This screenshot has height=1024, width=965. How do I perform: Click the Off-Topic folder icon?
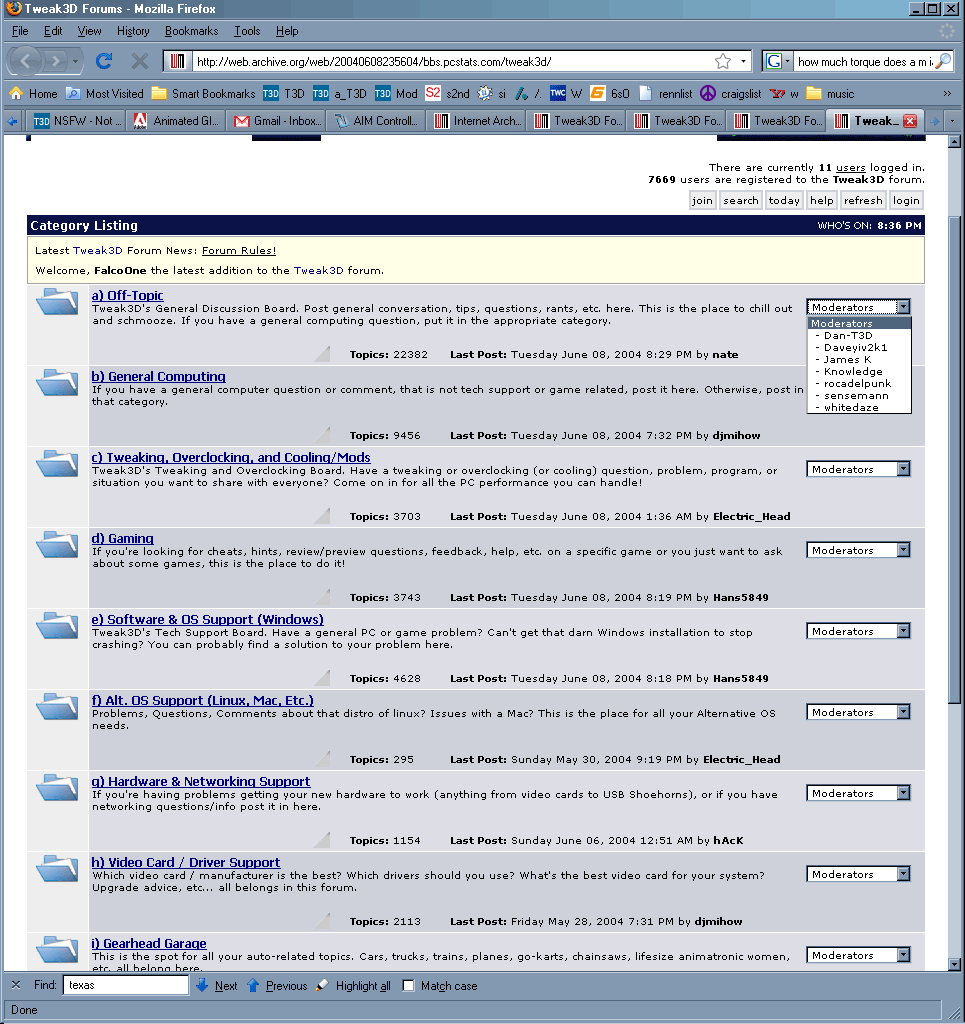(57, 302)
